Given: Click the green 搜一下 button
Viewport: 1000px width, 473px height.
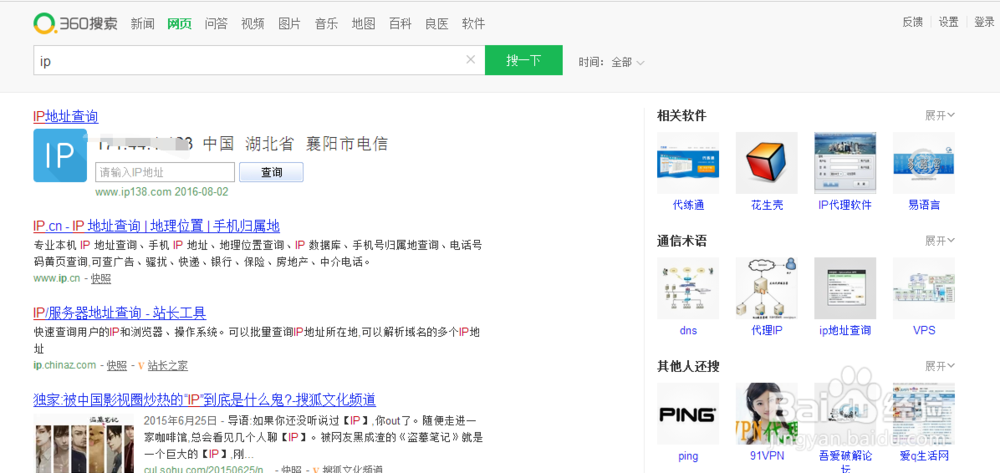Looking at the screenshot, I should [524, 60].
